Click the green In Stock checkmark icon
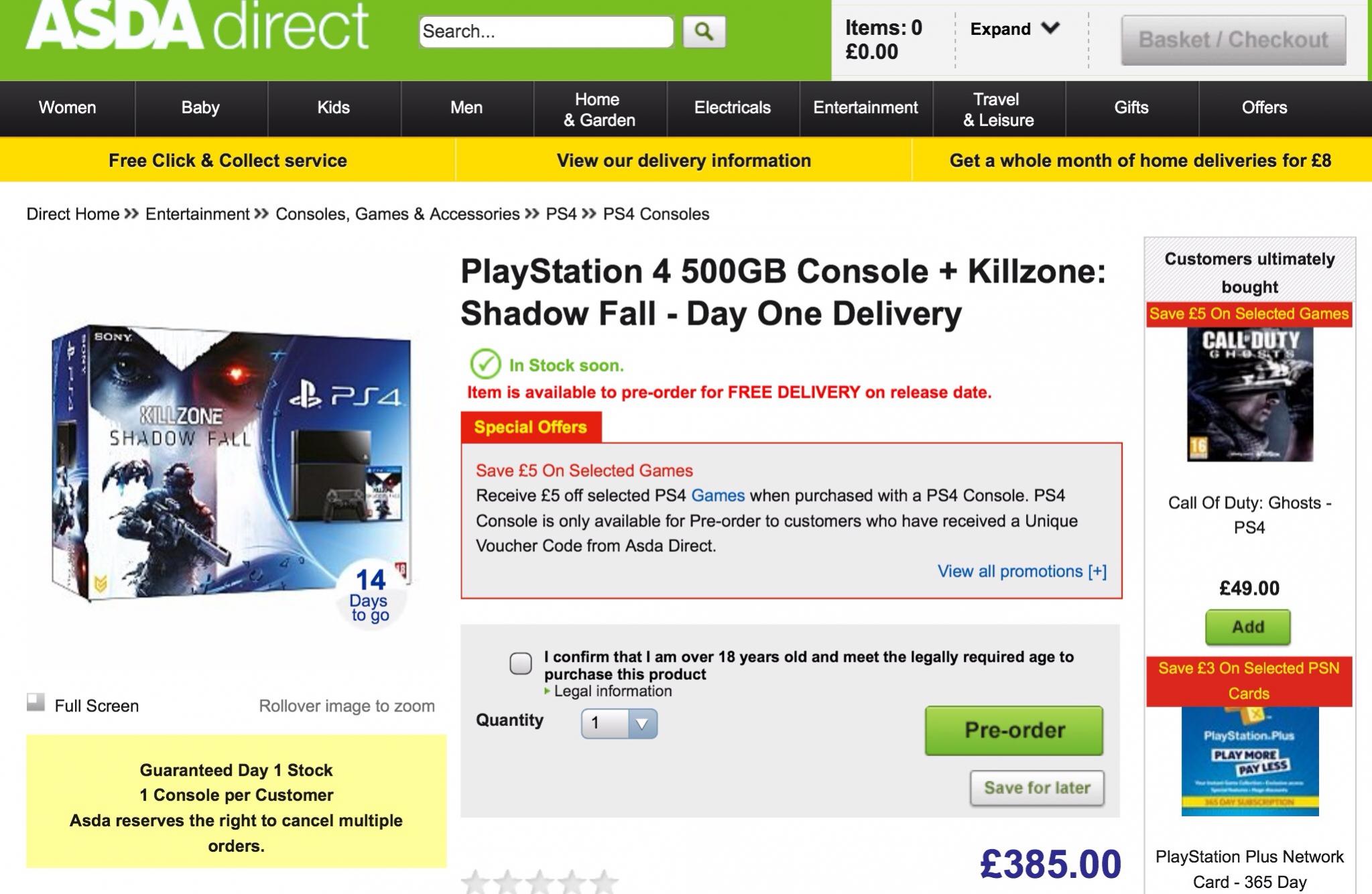This screenshot has height=894, width=1372. coord(485,364)
